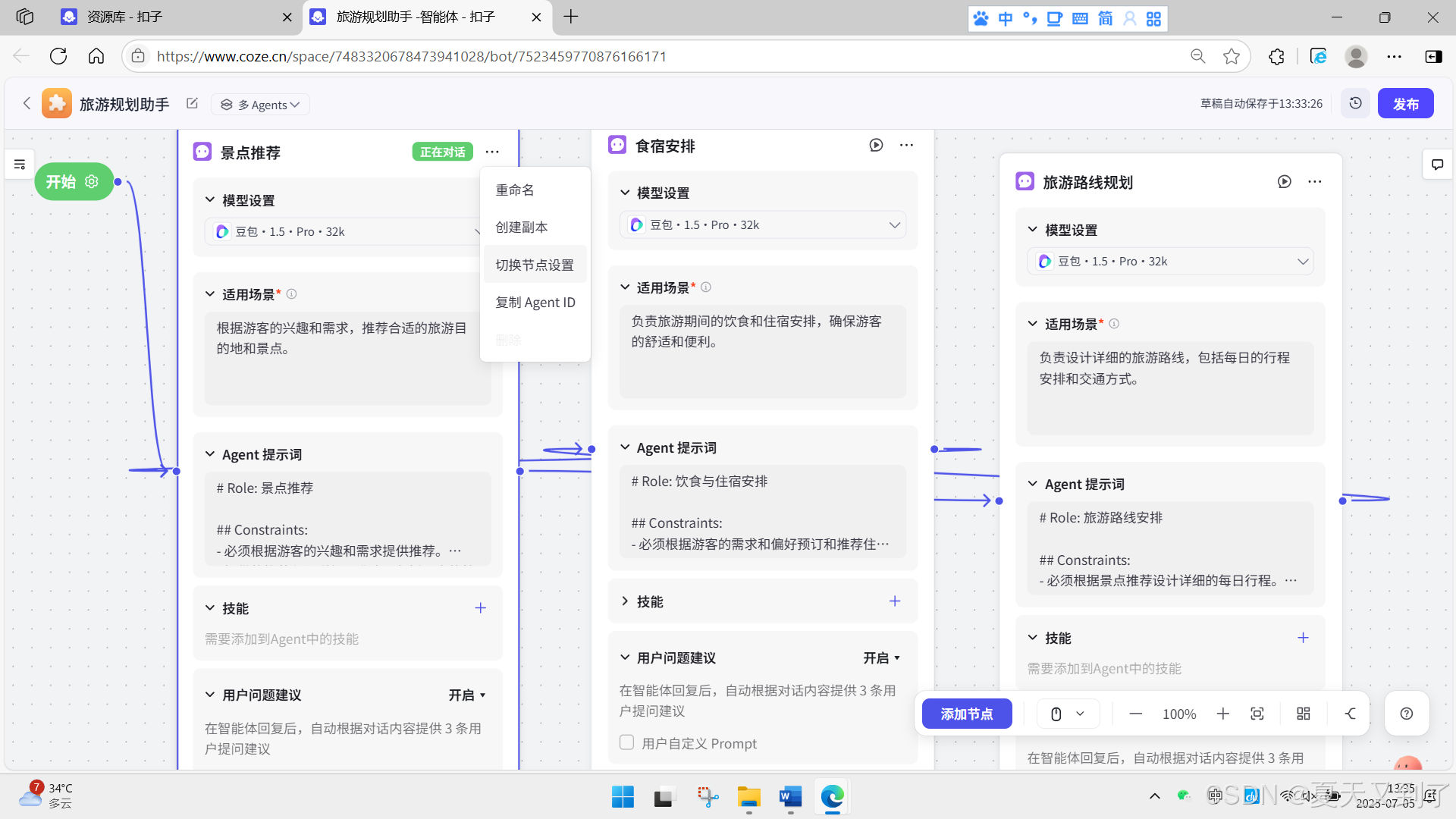Open 多 Agents mode dropdown
The image size is (1456, 819).
click(260, 105)
